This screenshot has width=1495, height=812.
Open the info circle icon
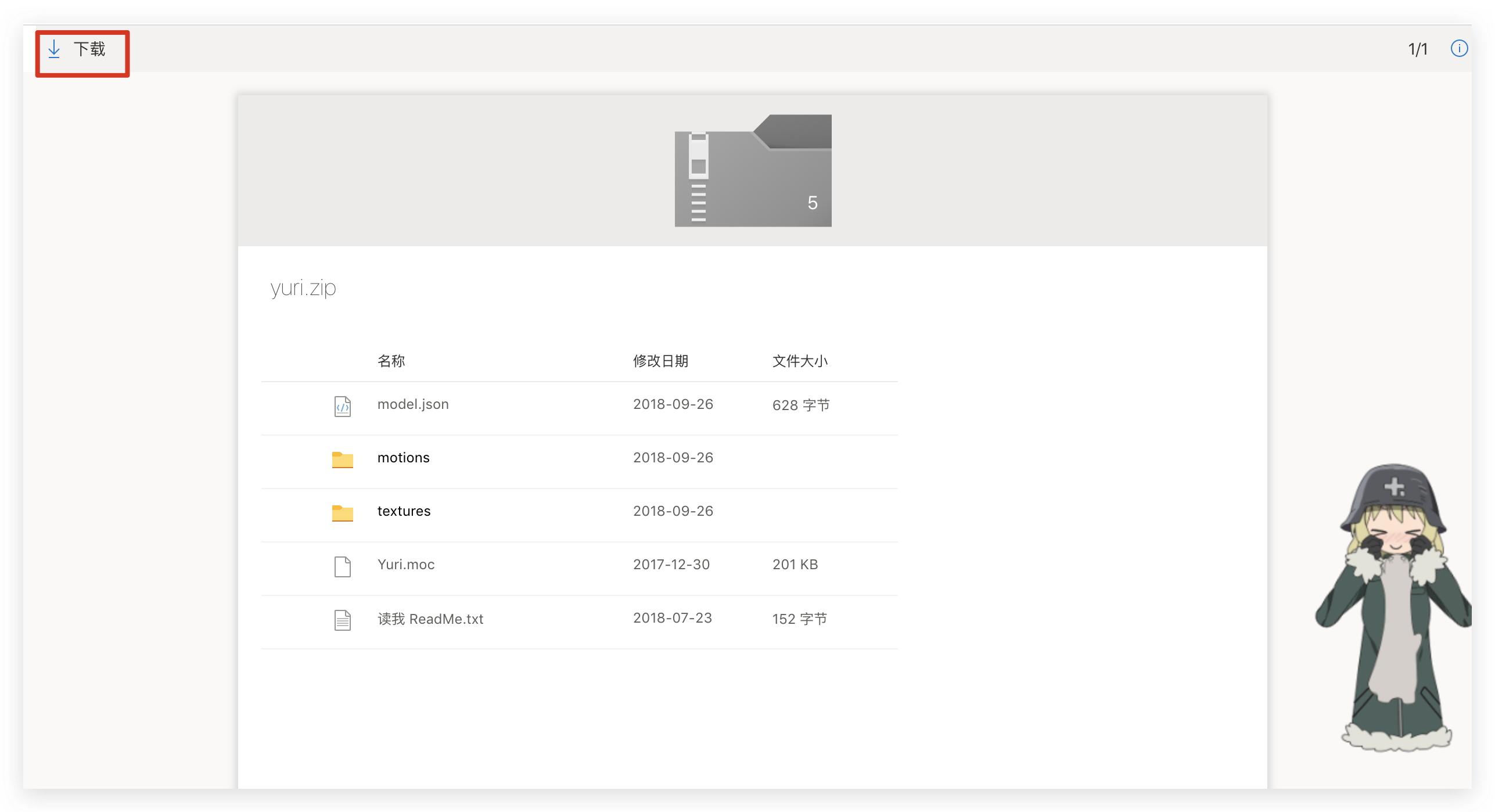1459,49
